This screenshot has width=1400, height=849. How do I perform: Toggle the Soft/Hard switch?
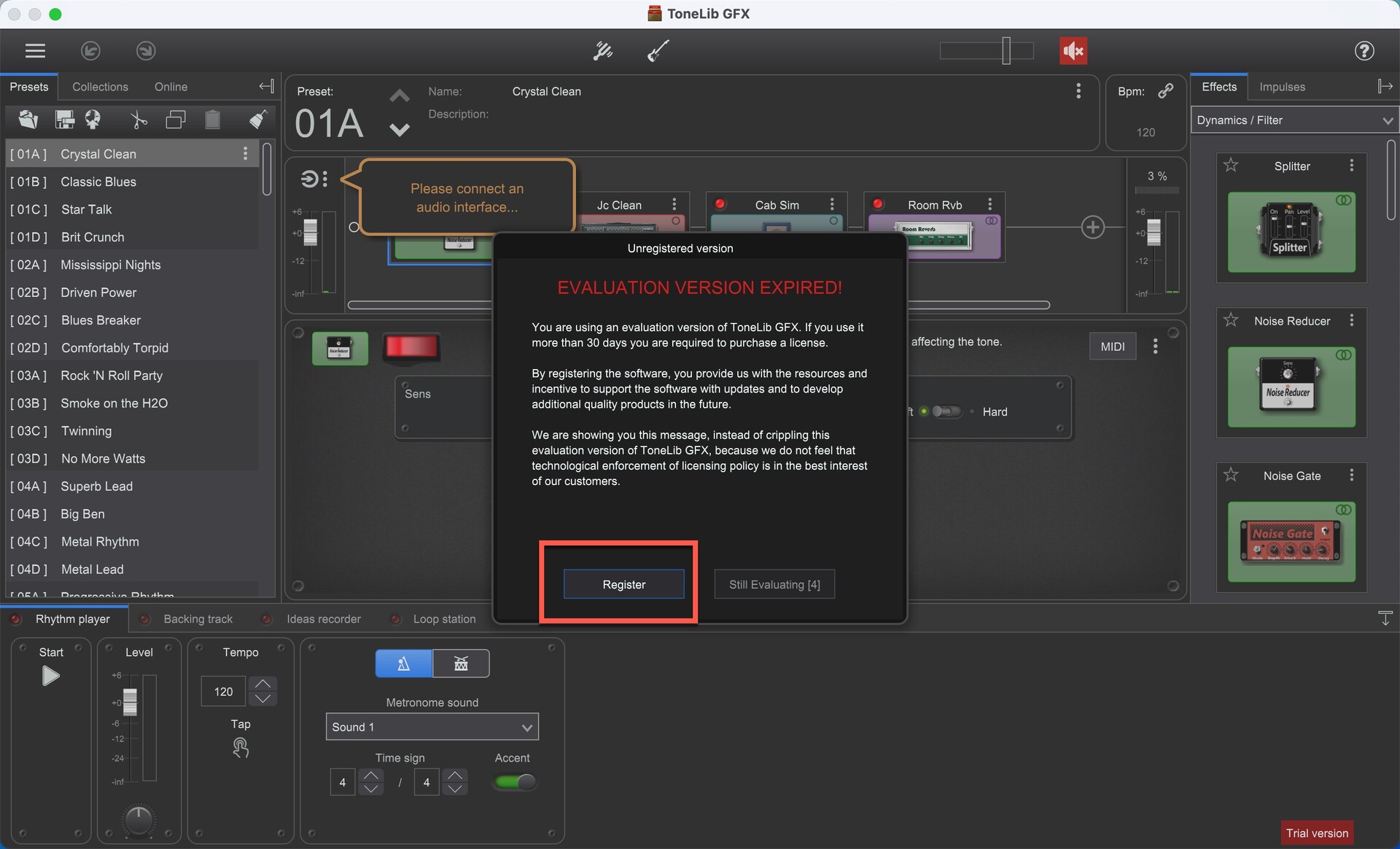(x=946, y=411)
